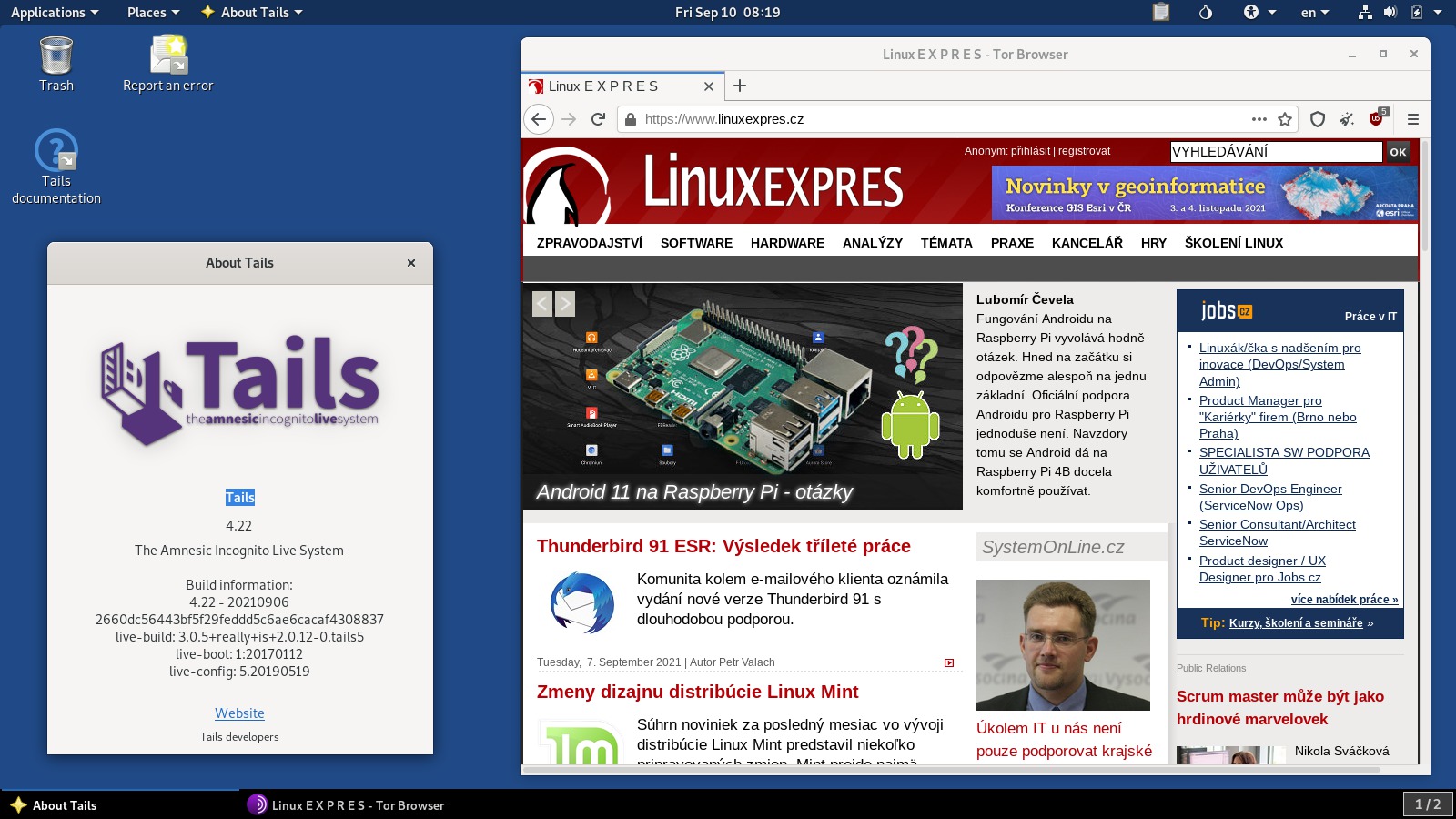
Task: Open the security level shield icon
Action: click(1318, 119)
